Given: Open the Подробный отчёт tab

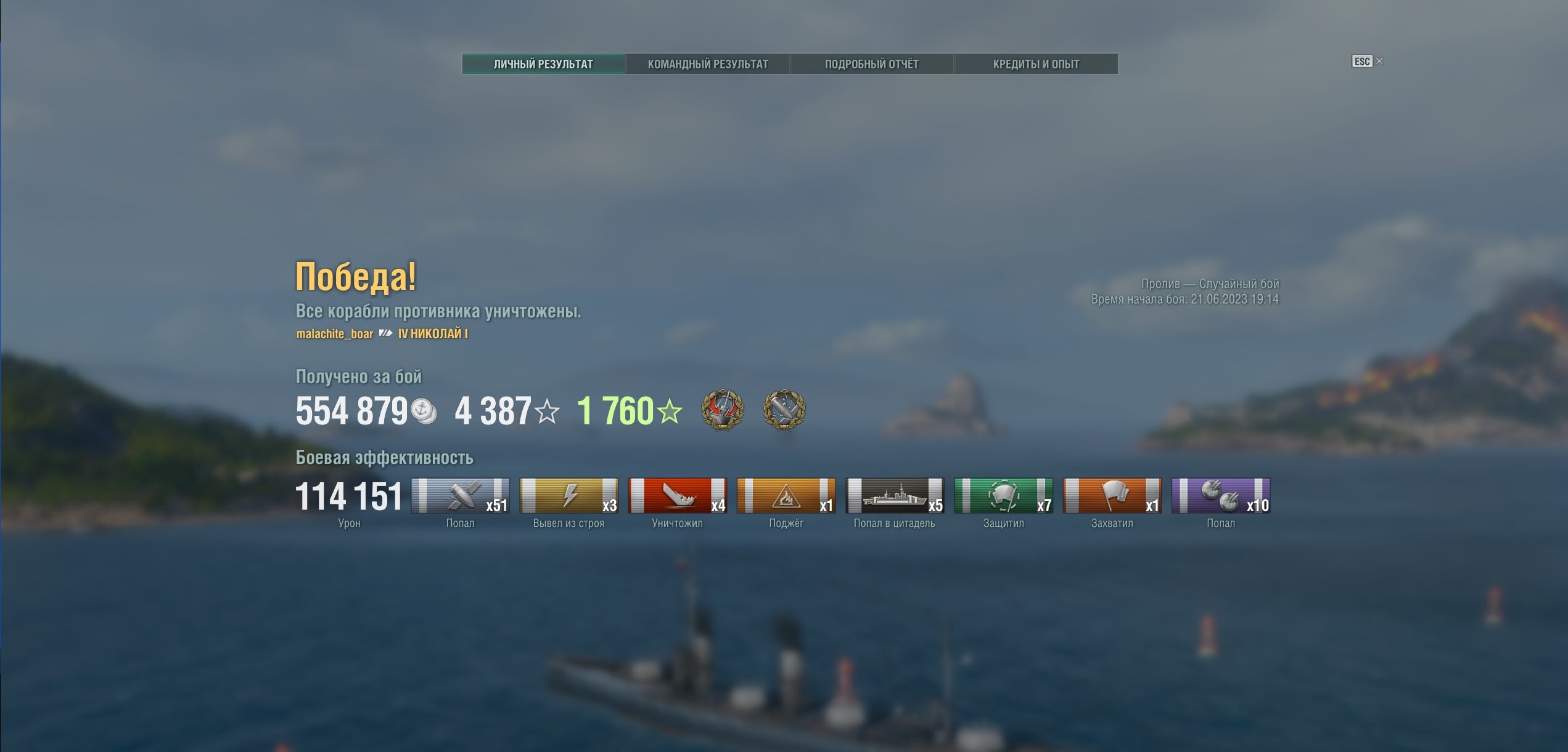Looking at the screenshot, I should tap(872, 64).
